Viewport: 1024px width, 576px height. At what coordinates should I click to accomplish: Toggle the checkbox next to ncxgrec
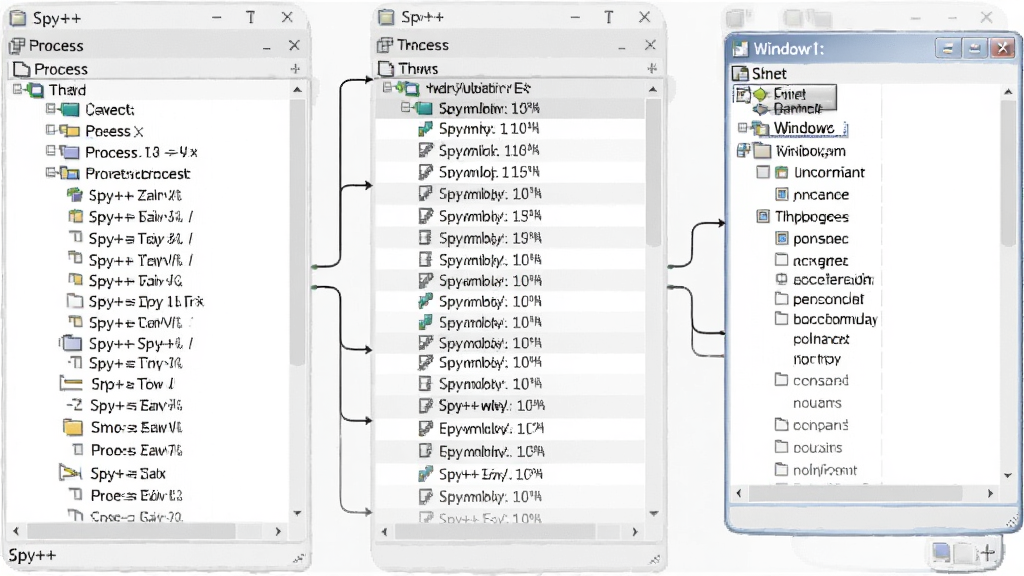tap(781, 260)
